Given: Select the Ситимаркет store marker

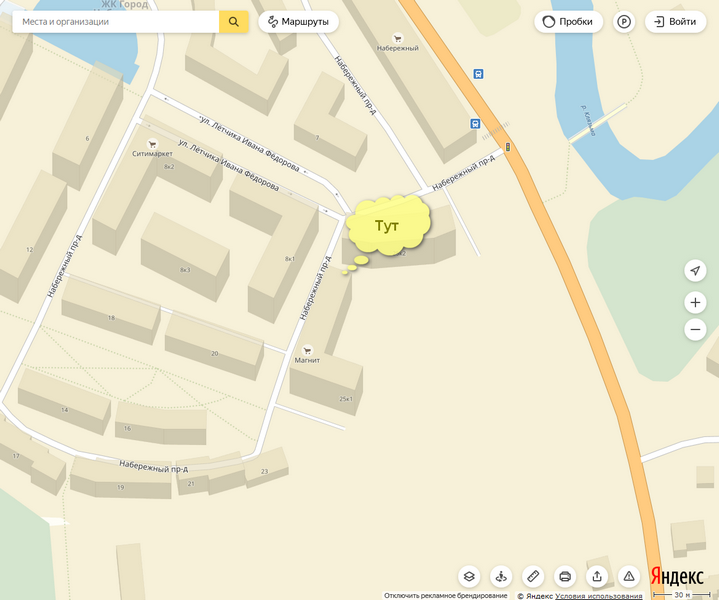Looking at the screenshot, I should [x=152, y=144].
